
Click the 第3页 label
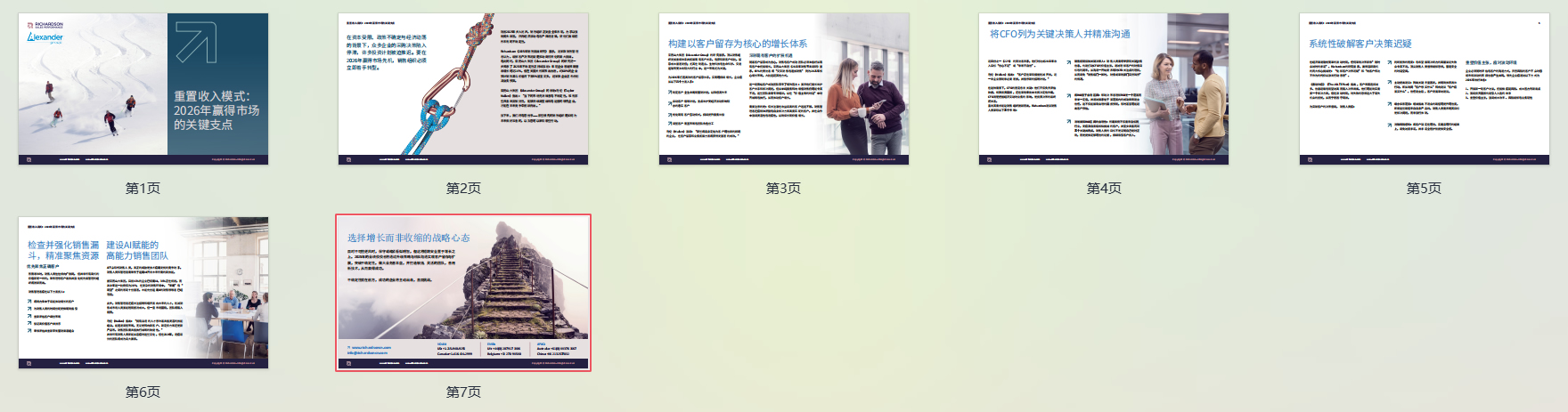click(783, 189)
